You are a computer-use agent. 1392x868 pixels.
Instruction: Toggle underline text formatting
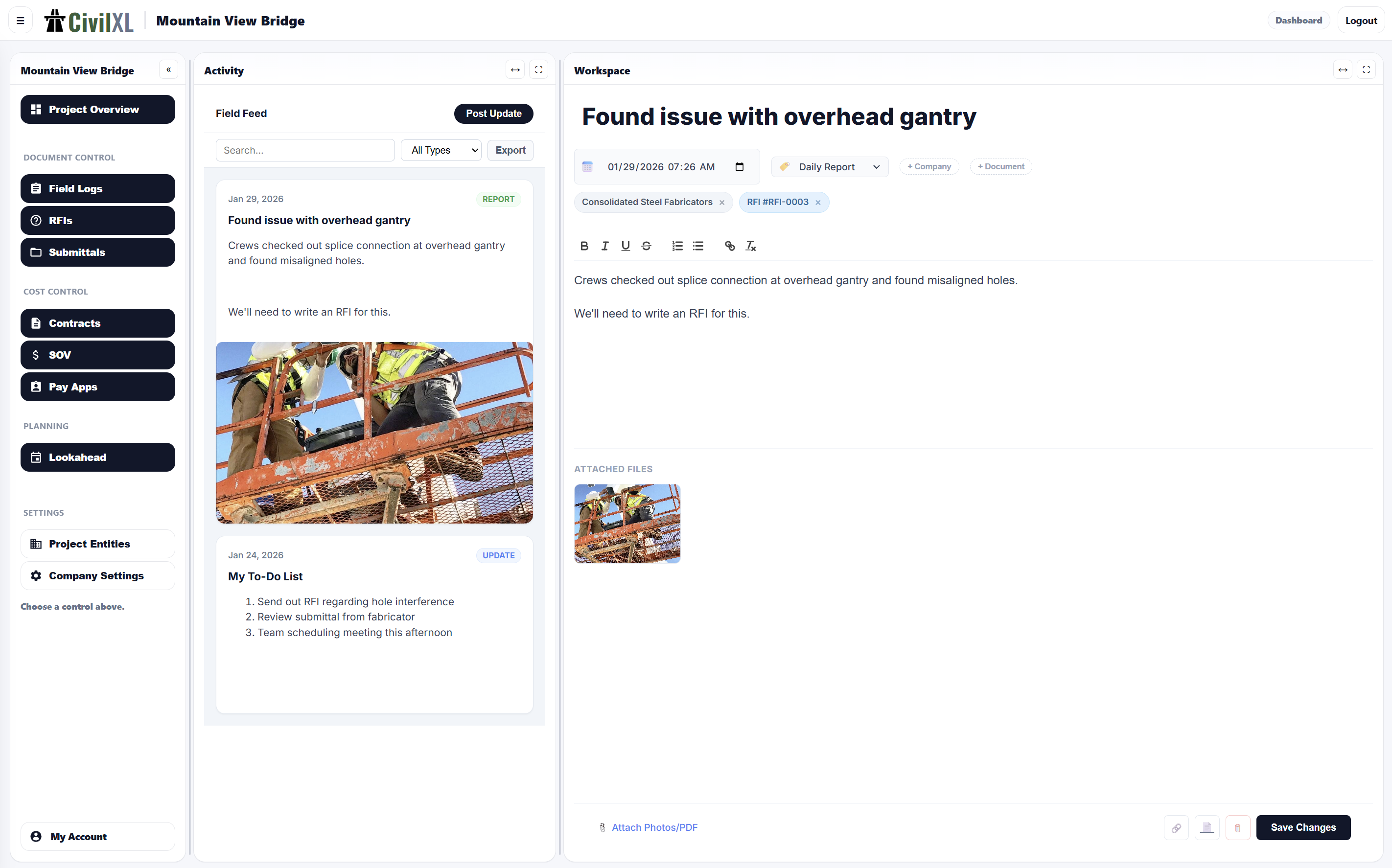tap(626, 246)
